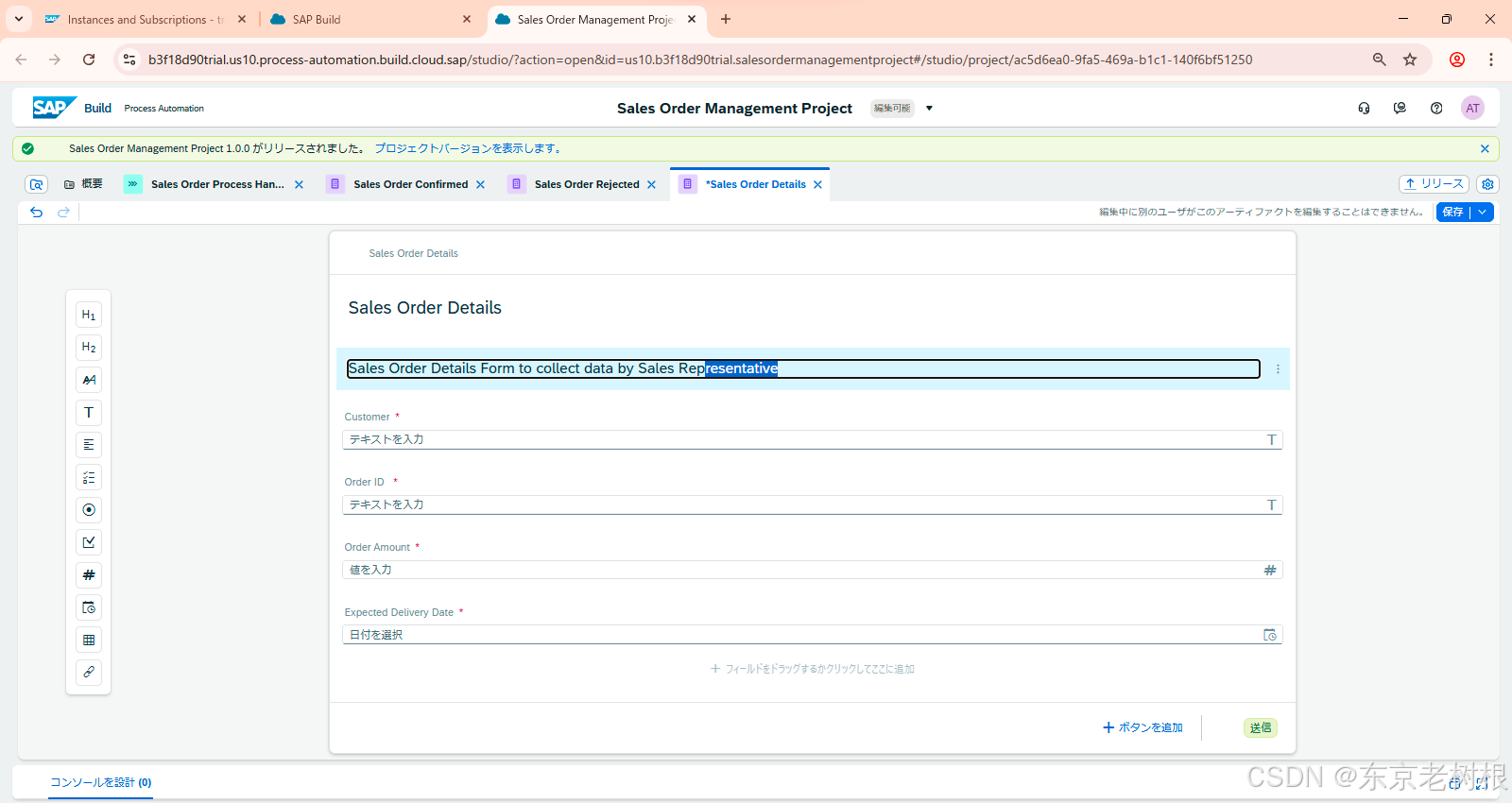The image size is (1512, 803).
Task: Reload the browser page
Action: [89, 60]
